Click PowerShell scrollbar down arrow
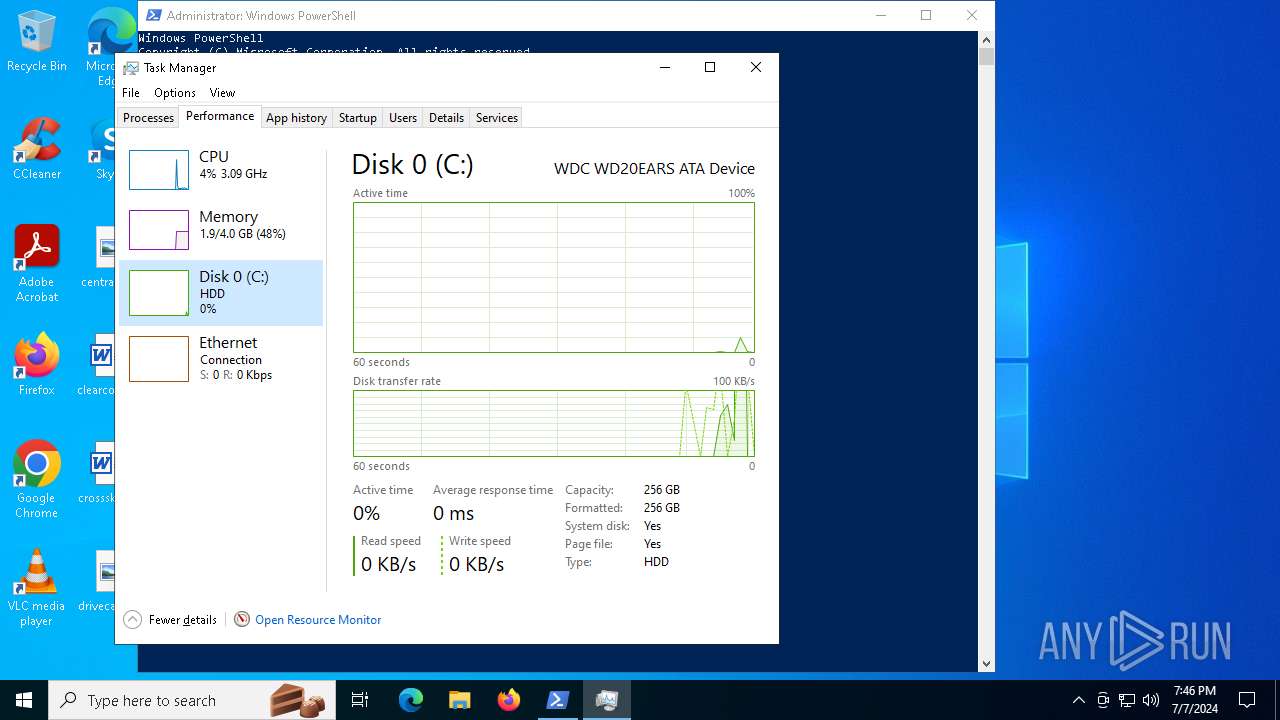 pos(986,663)
